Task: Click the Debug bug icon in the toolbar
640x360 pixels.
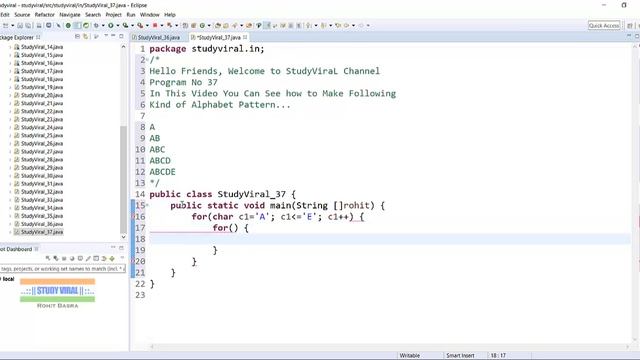Action: 96,25
